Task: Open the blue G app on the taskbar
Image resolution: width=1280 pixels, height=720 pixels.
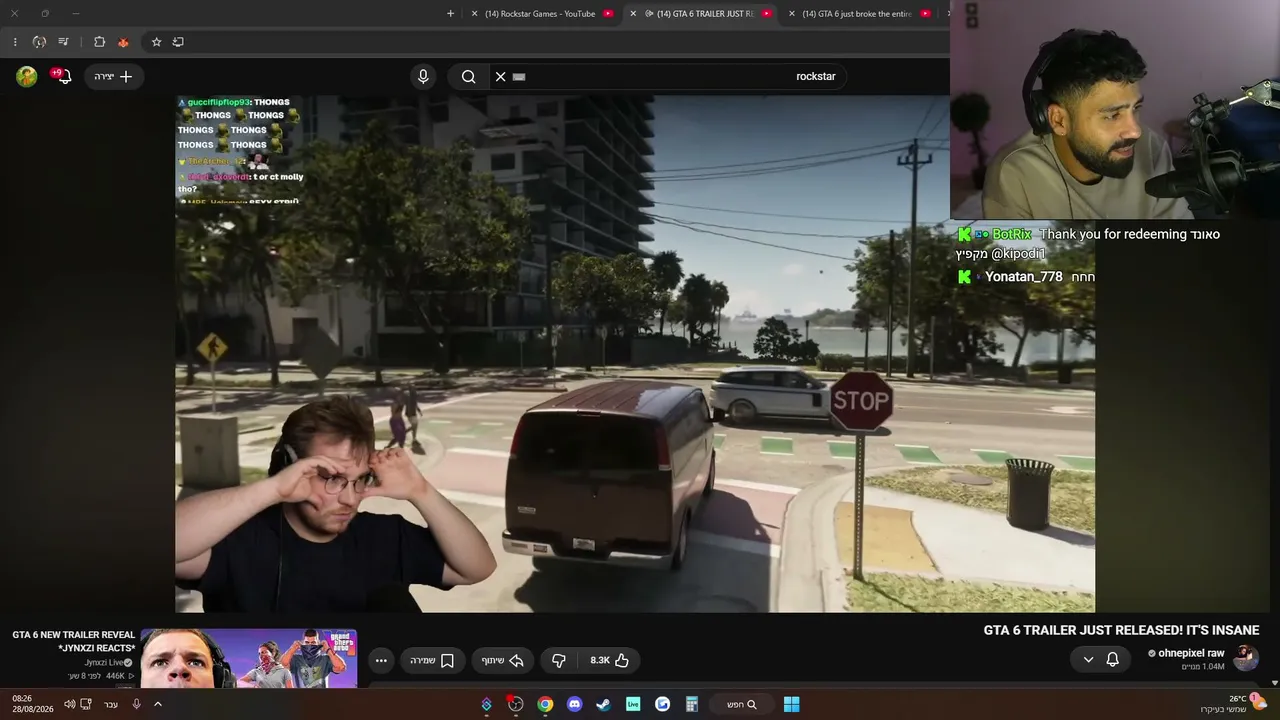Action: [x=662, y=704]
